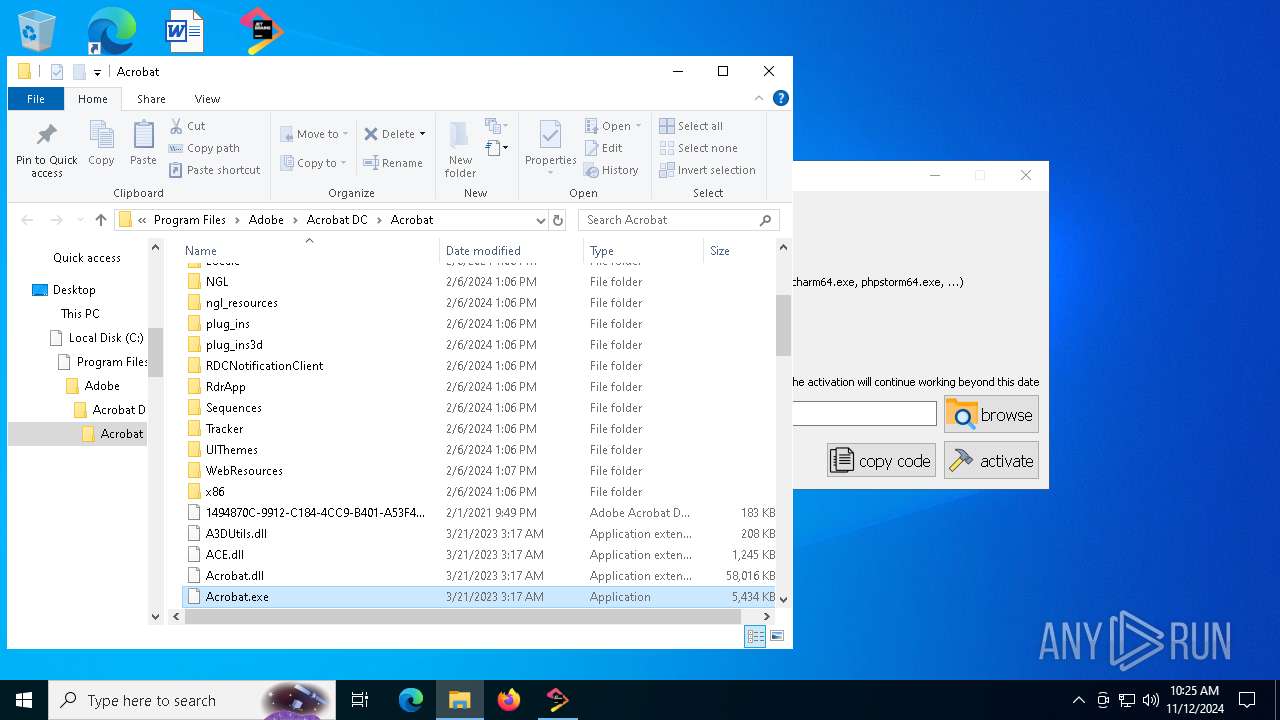The image size is (1280, 720).
Task: Open Microsoft Edge from the taskbar
Action: coord(411,700)
